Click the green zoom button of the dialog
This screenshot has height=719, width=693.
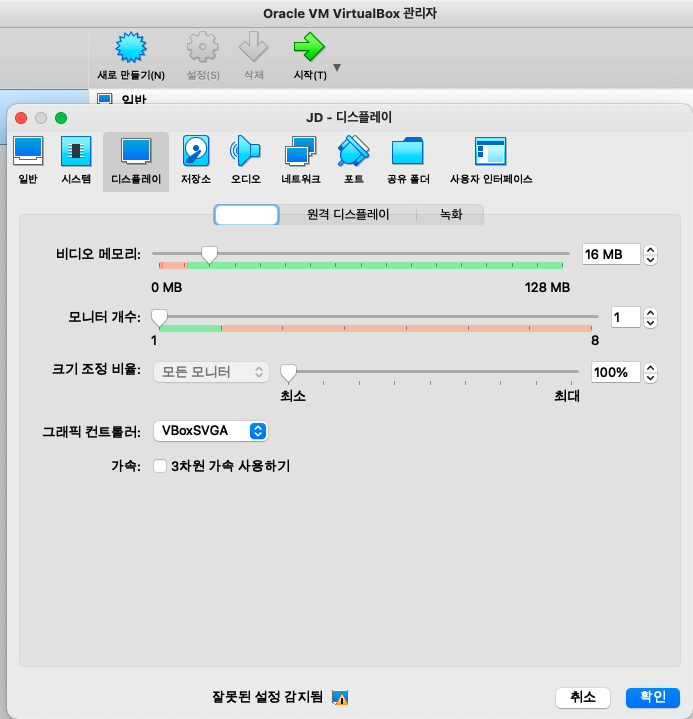point(61,118)
